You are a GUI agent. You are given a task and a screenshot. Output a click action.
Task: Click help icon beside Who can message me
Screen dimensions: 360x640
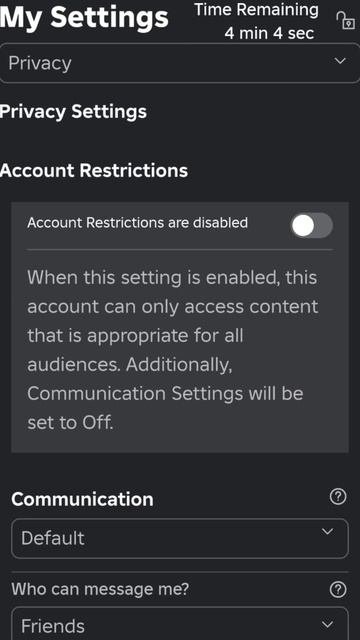tap(338, 590)
